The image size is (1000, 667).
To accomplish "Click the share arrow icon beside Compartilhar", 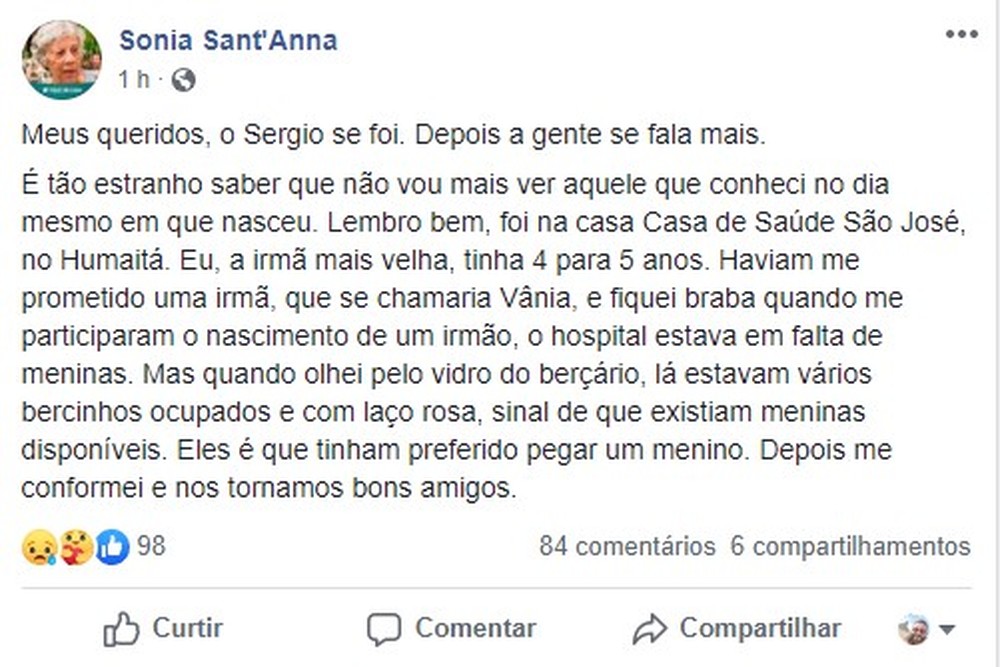I will coord(649,629).
